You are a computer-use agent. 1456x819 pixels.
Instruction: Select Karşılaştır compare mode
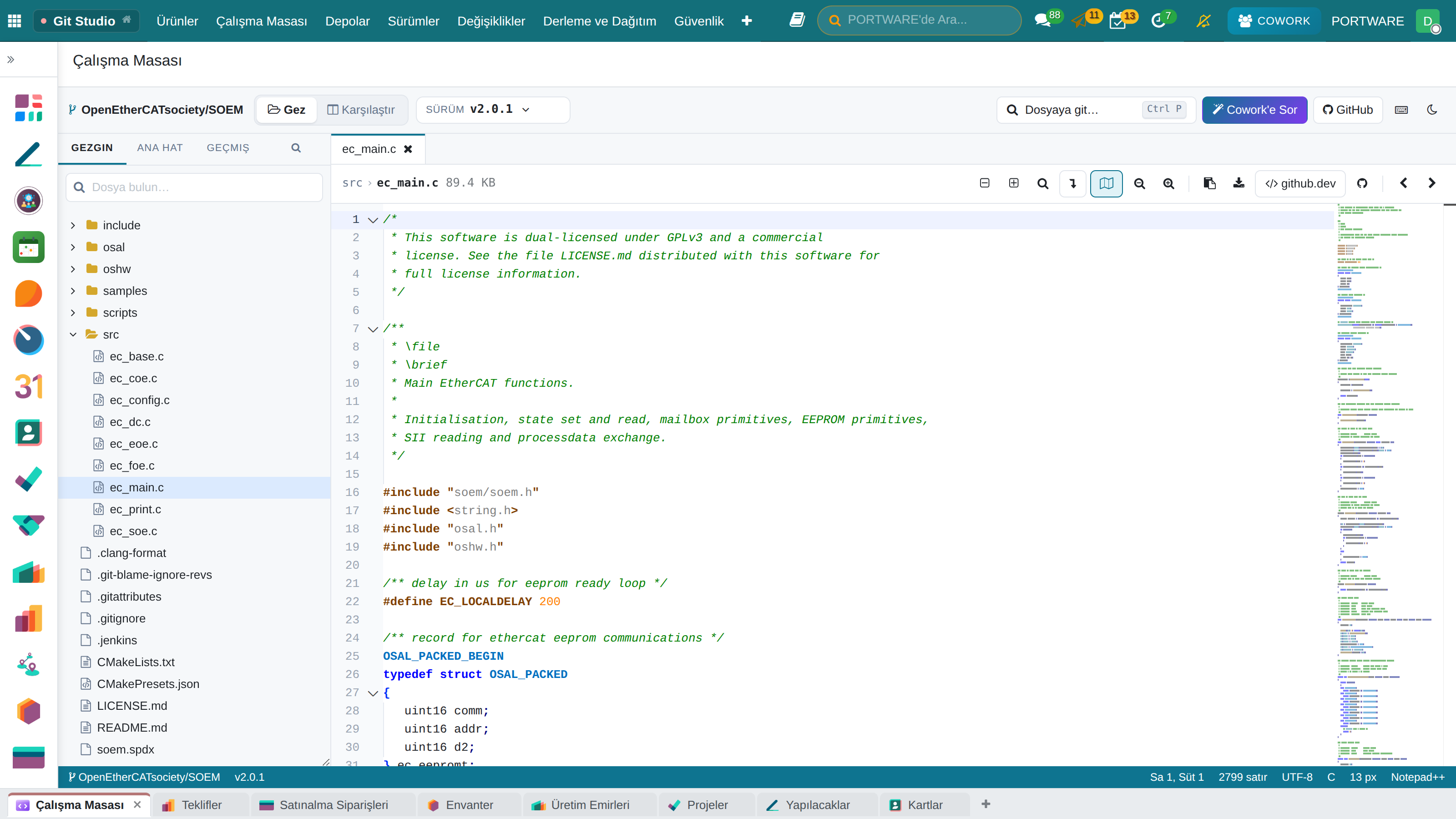point(361,110)
